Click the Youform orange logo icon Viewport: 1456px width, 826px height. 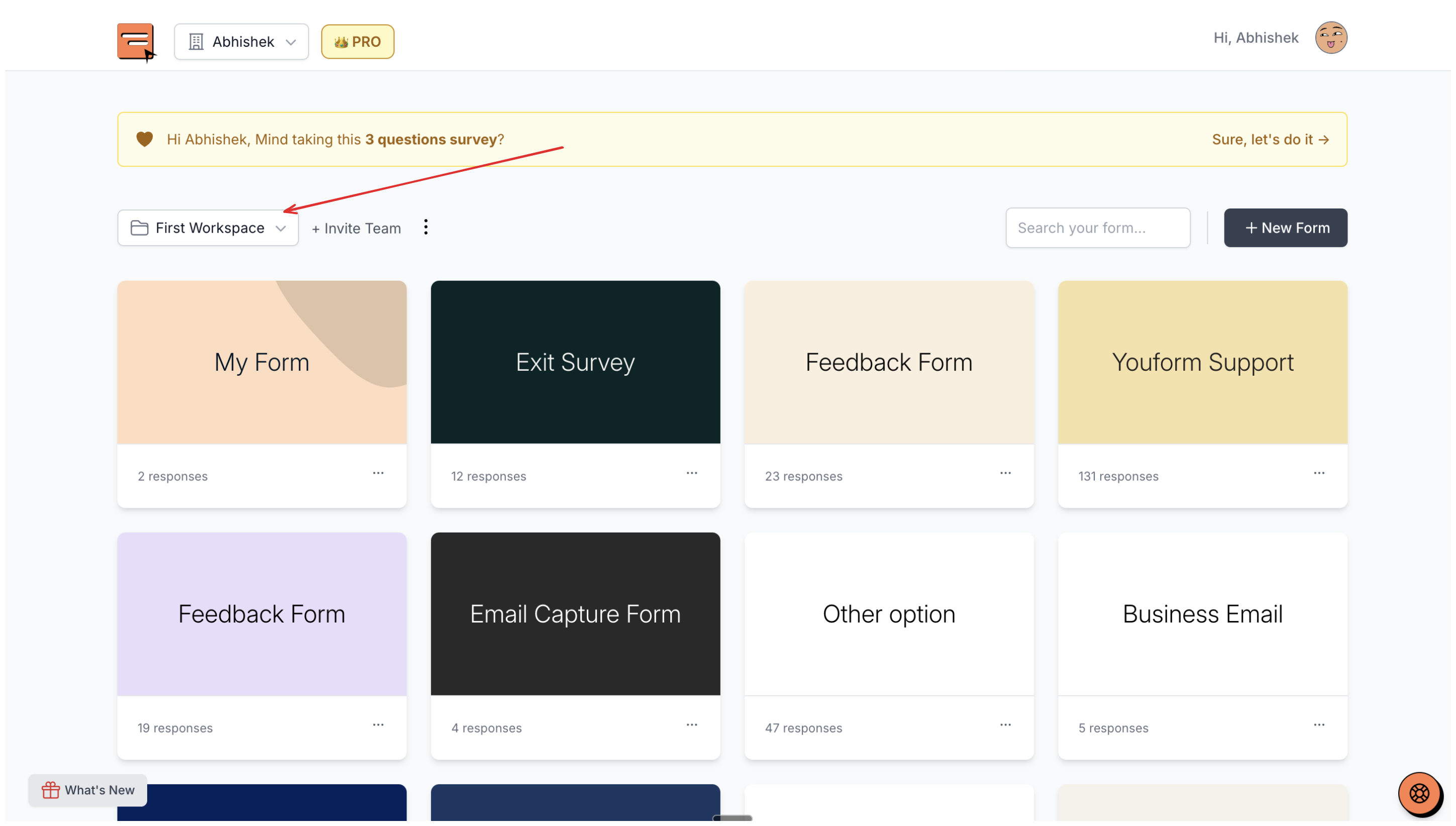click(x=136, y=41)
